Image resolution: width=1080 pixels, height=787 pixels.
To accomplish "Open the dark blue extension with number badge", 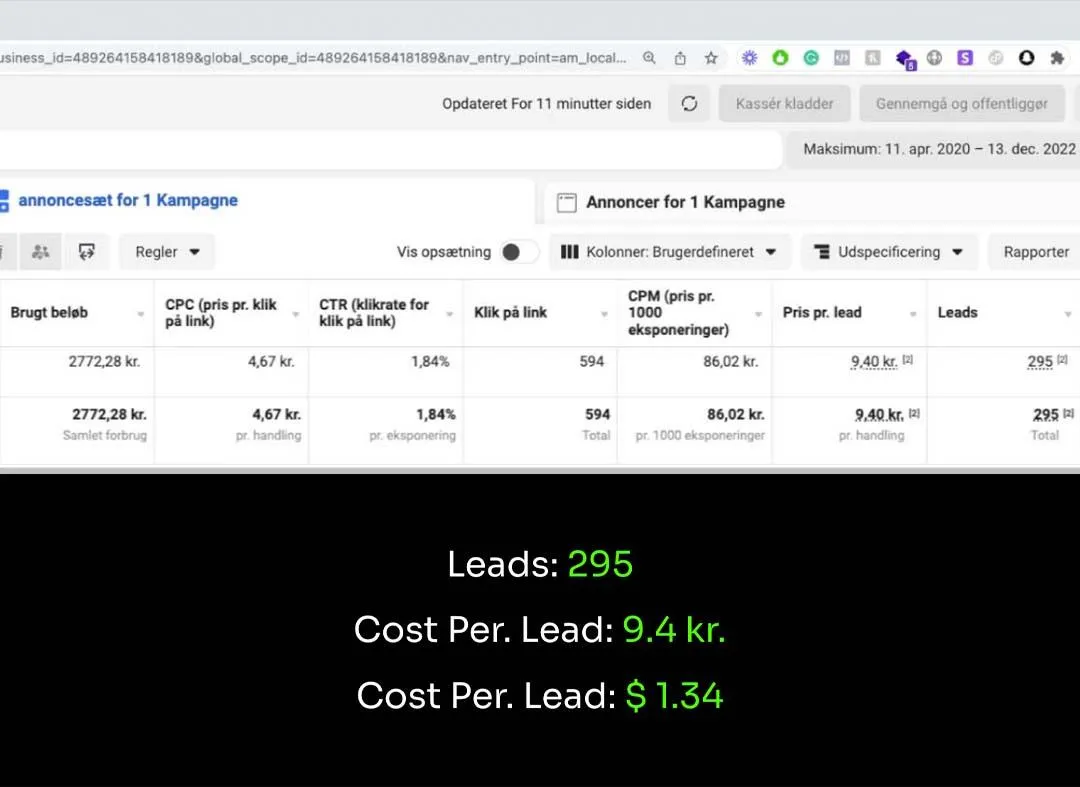I will tap(904, 59).
